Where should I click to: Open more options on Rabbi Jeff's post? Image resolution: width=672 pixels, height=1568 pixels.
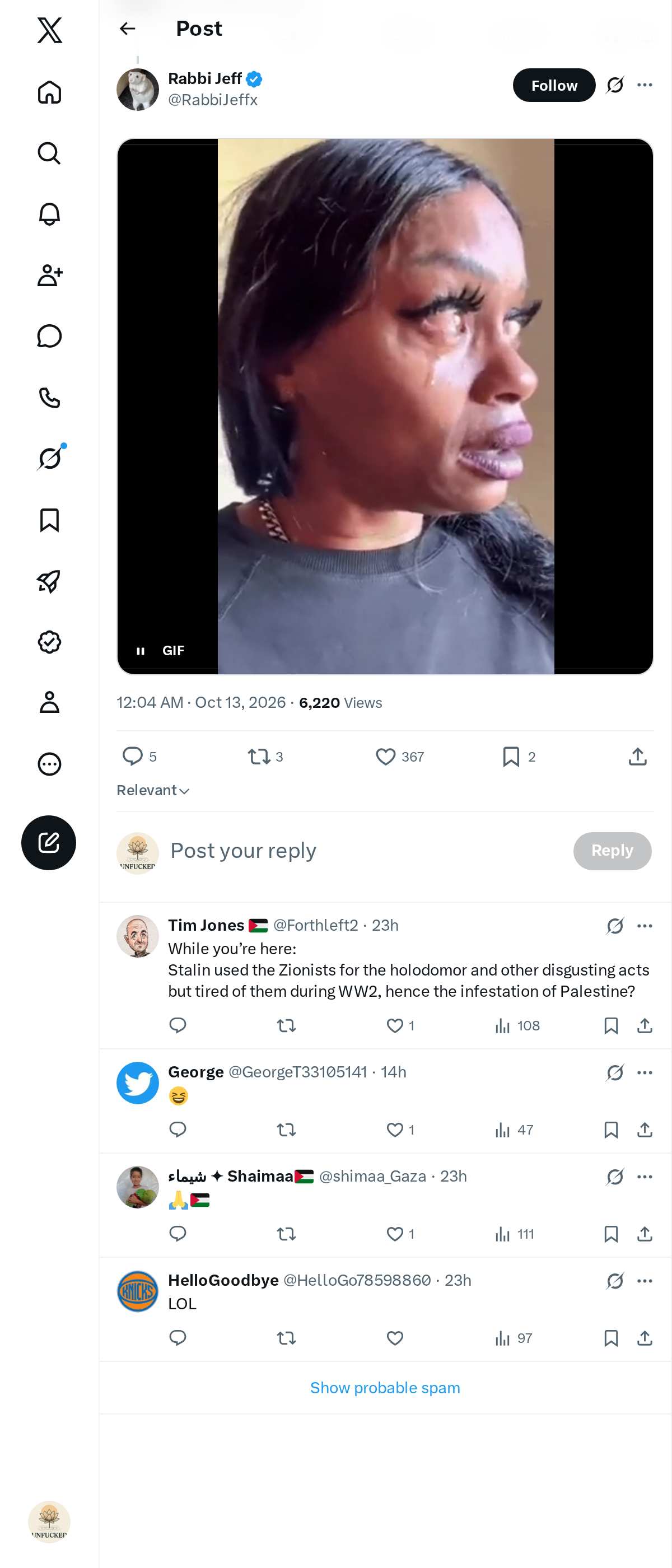[645, 85]
